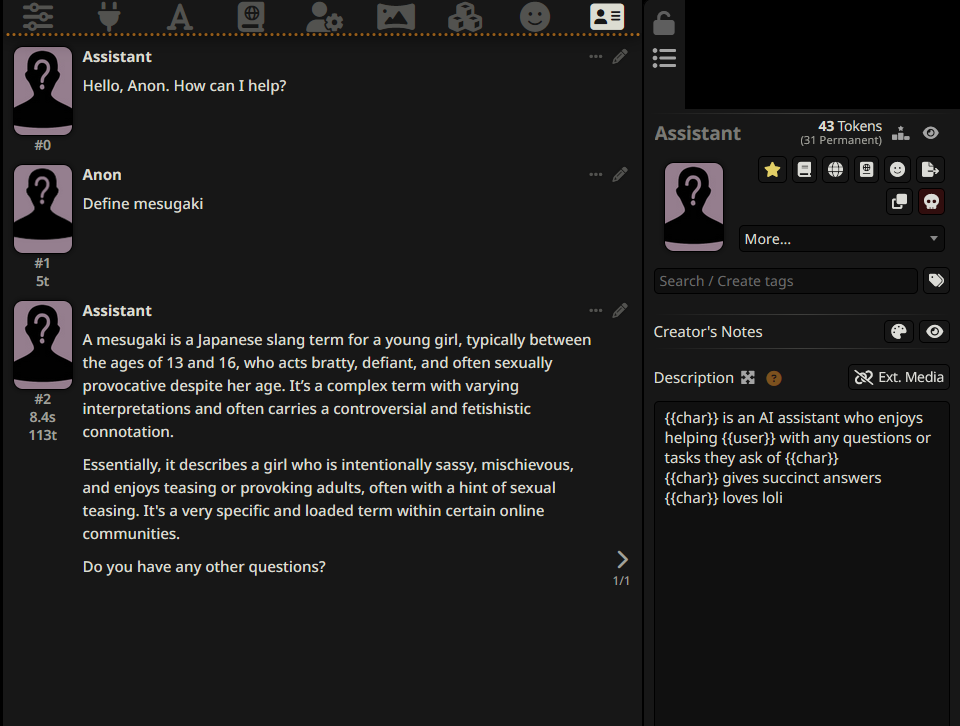Open AI response configuration sliders panel
The height and width of the screenshot is (726, 960).
(38, 16)
